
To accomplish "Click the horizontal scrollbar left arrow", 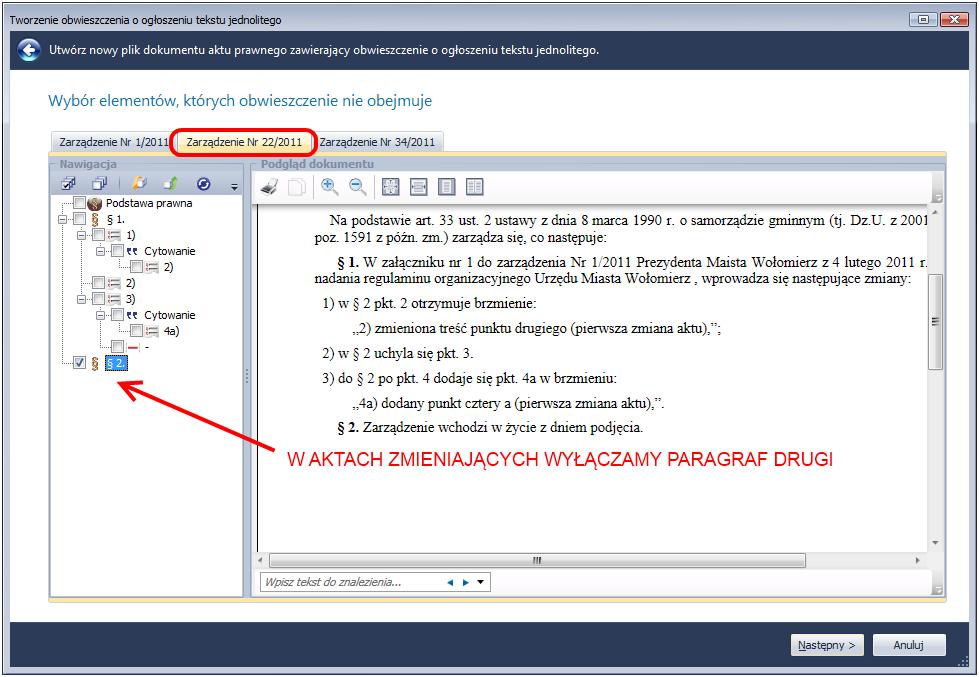I will point(260,561).
